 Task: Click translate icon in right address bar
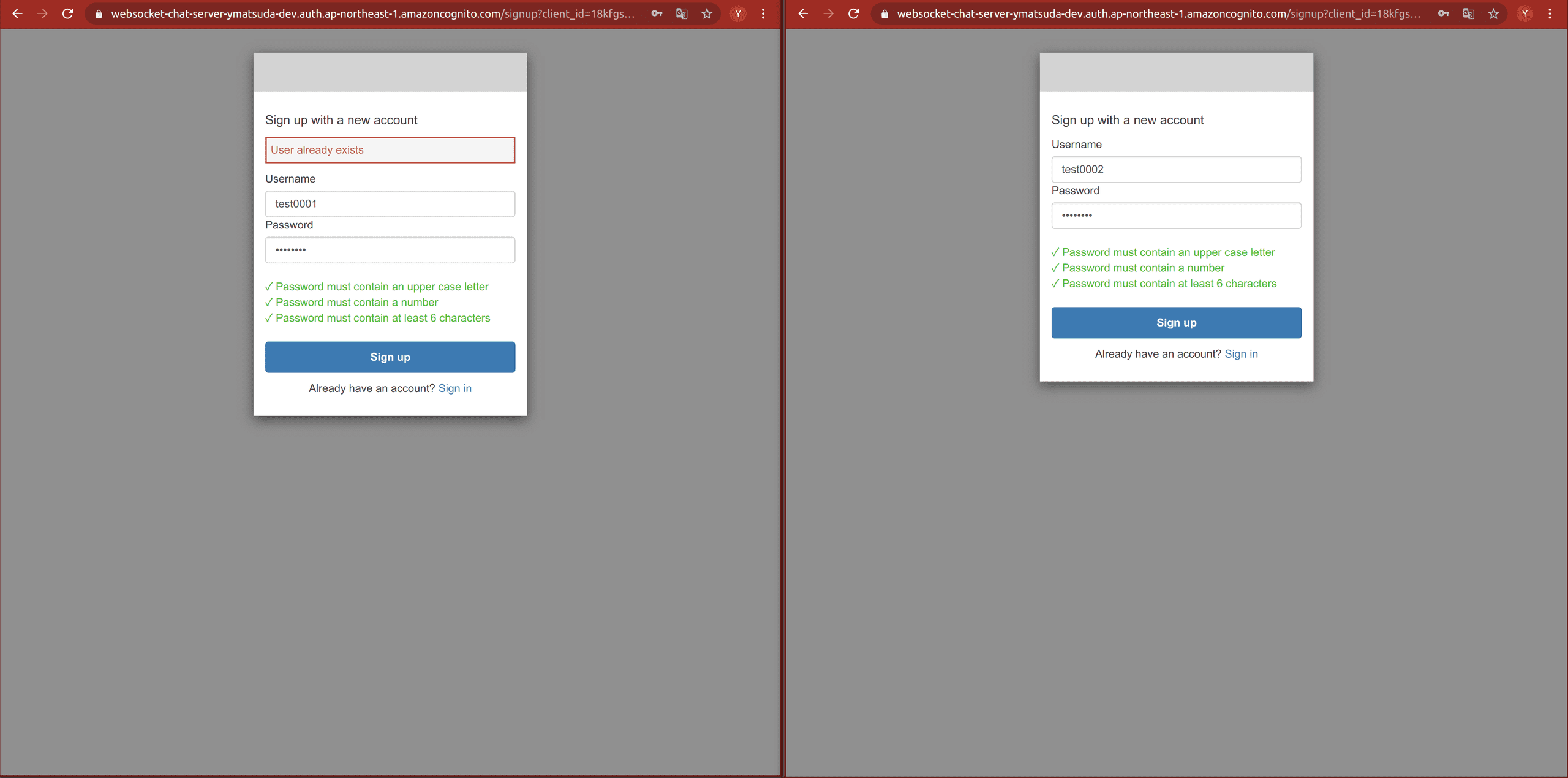[1468, 13]
